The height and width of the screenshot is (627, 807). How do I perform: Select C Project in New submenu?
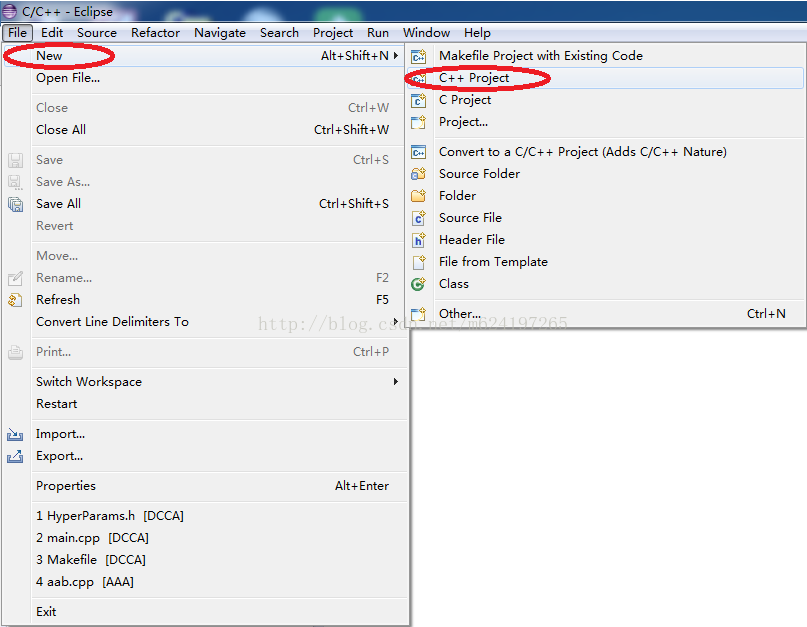click(605, 100)
